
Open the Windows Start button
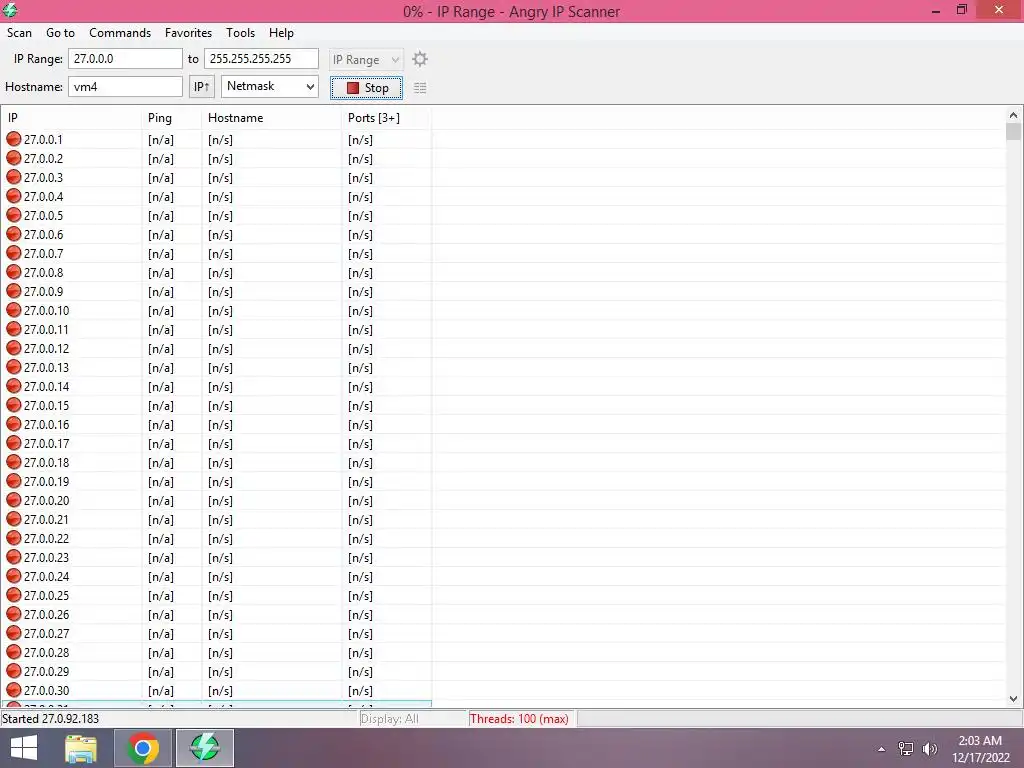click(x=24, y=748)
